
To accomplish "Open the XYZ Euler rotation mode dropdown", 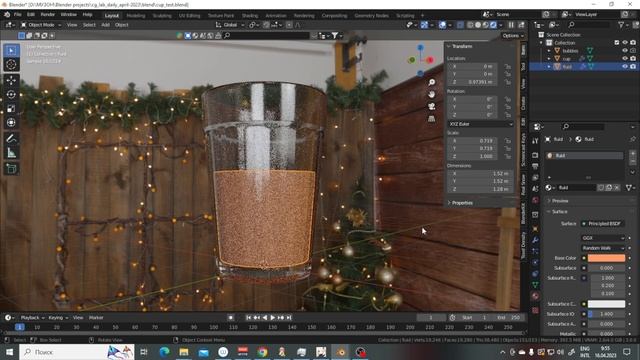I will (x=480, y=124).
